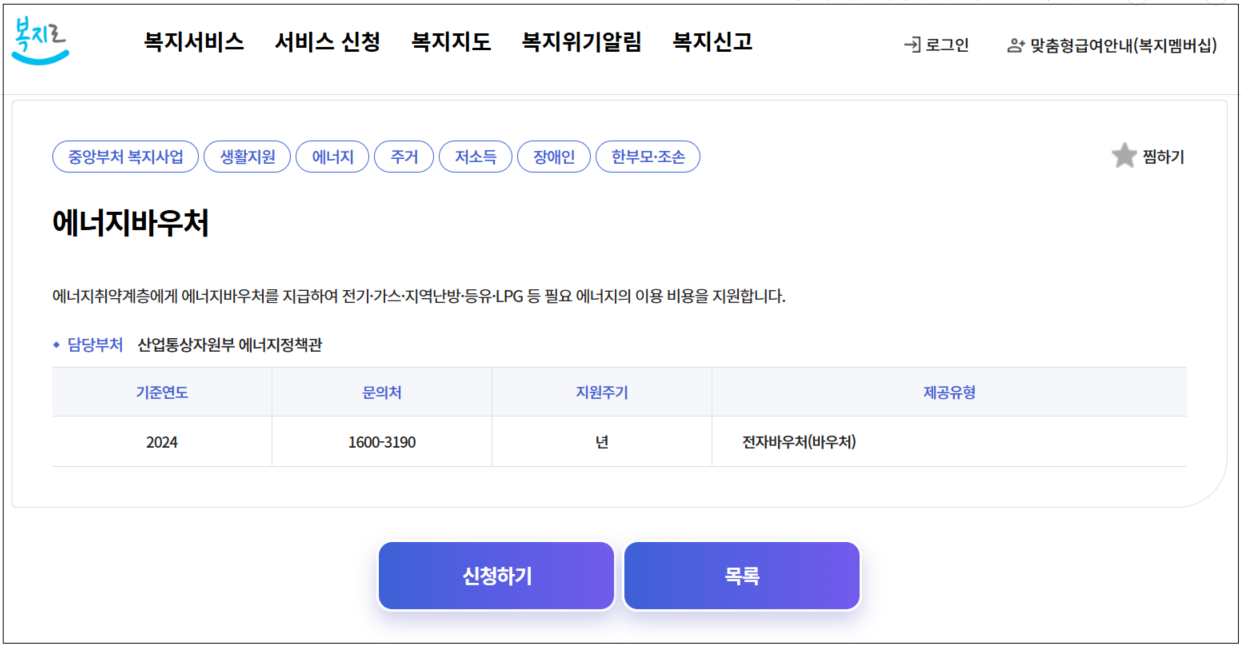Select the 중앙부처 복지사업 tag
Viewport: 1241px width, 648px height.
(x=123, y=156)
